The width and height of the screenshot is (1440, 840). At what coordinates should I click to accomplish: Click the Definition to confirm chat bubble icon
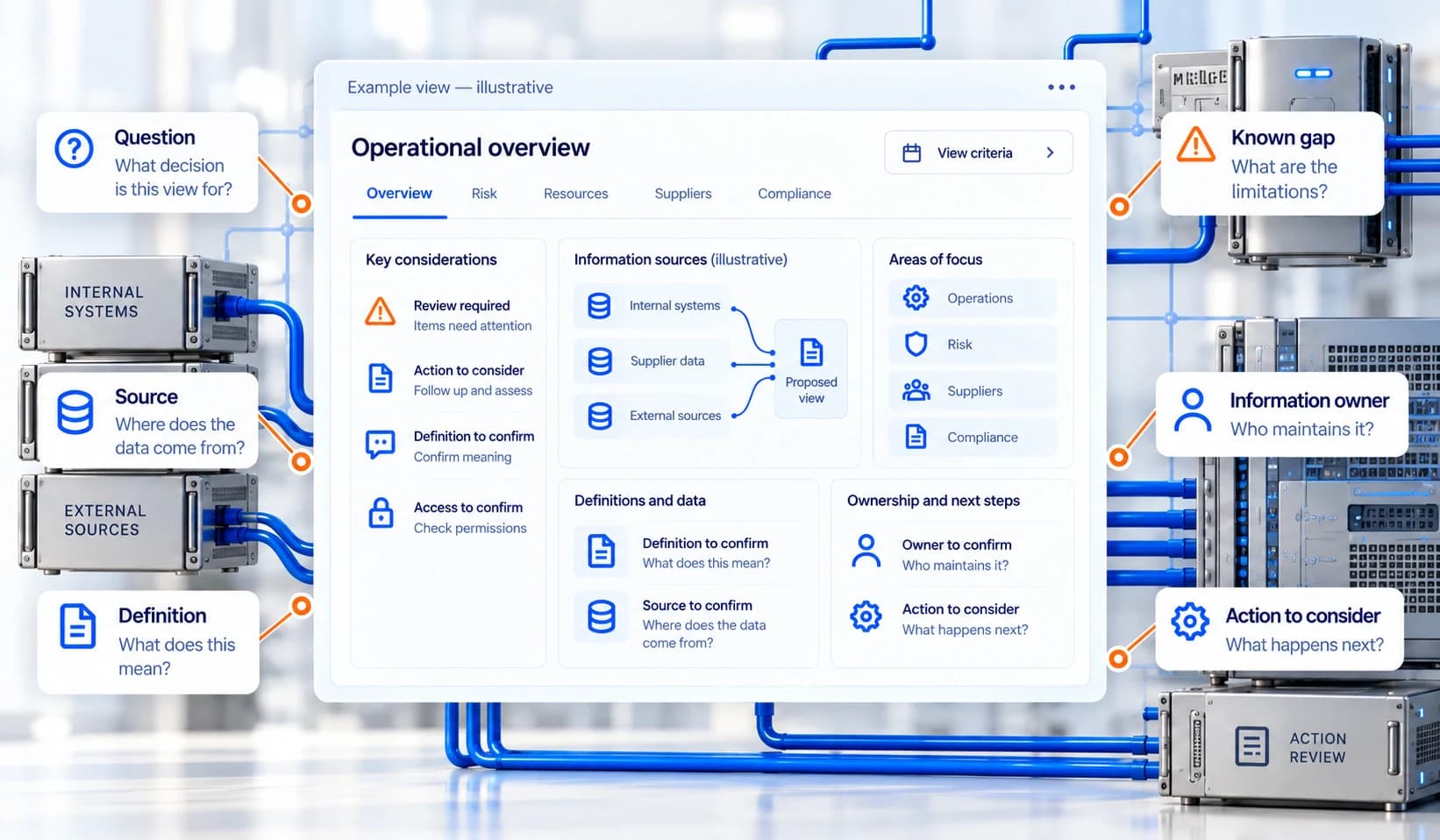click(x=381, y=445)
